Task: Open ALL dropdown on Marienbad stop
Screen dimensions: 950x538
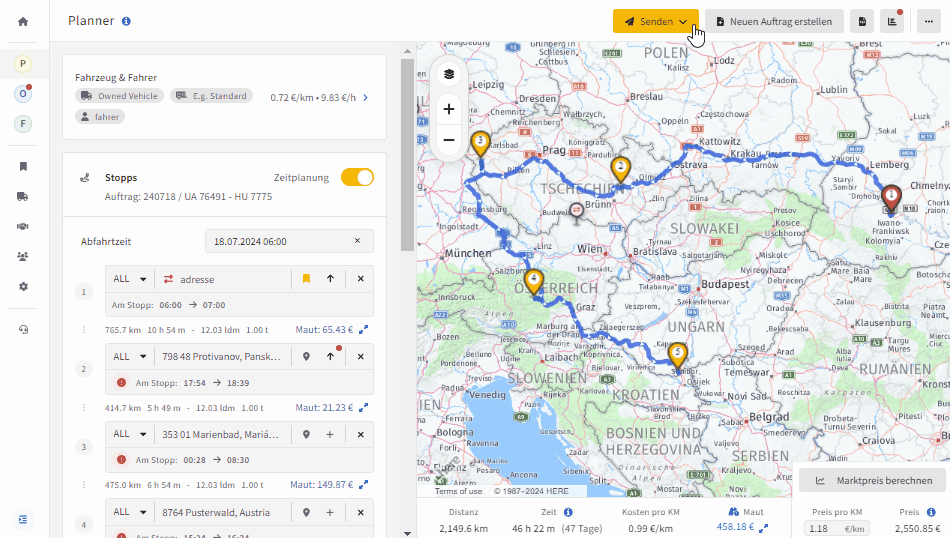Action: point(130,434)
